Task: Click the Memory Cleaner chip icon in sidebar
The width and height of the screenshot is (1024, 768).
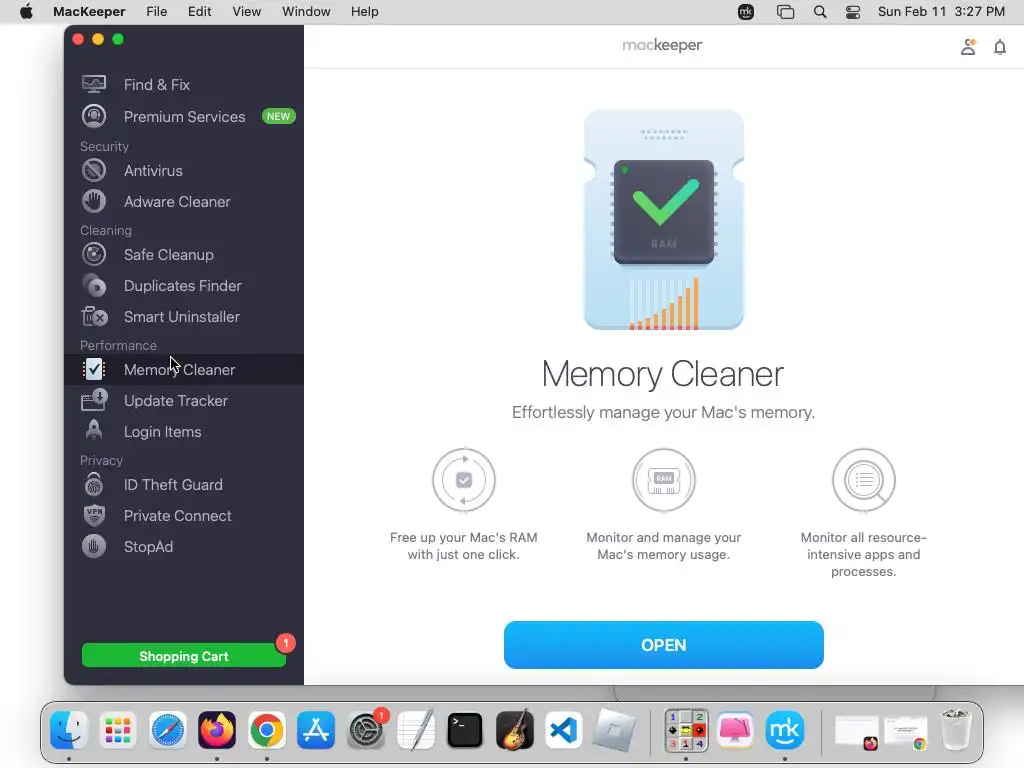Action: coord(94,370)
